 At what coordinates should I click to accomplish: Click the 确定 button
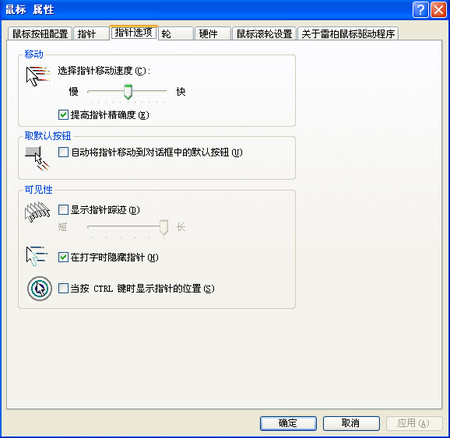click(x=288, y=423)
